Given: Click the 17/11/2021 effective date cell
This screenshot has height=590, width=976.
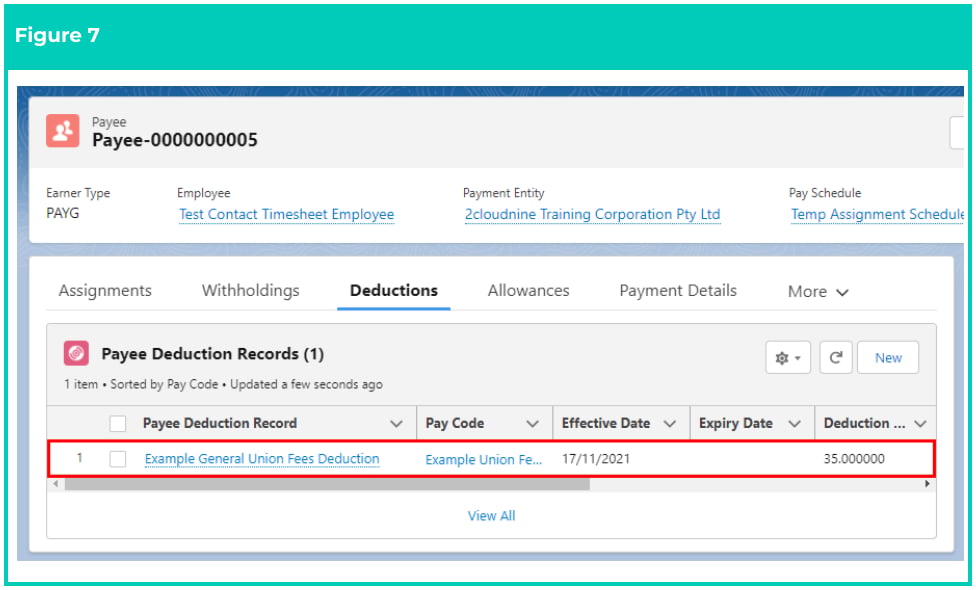Looking at the screenshot, I should click(596, 459).
